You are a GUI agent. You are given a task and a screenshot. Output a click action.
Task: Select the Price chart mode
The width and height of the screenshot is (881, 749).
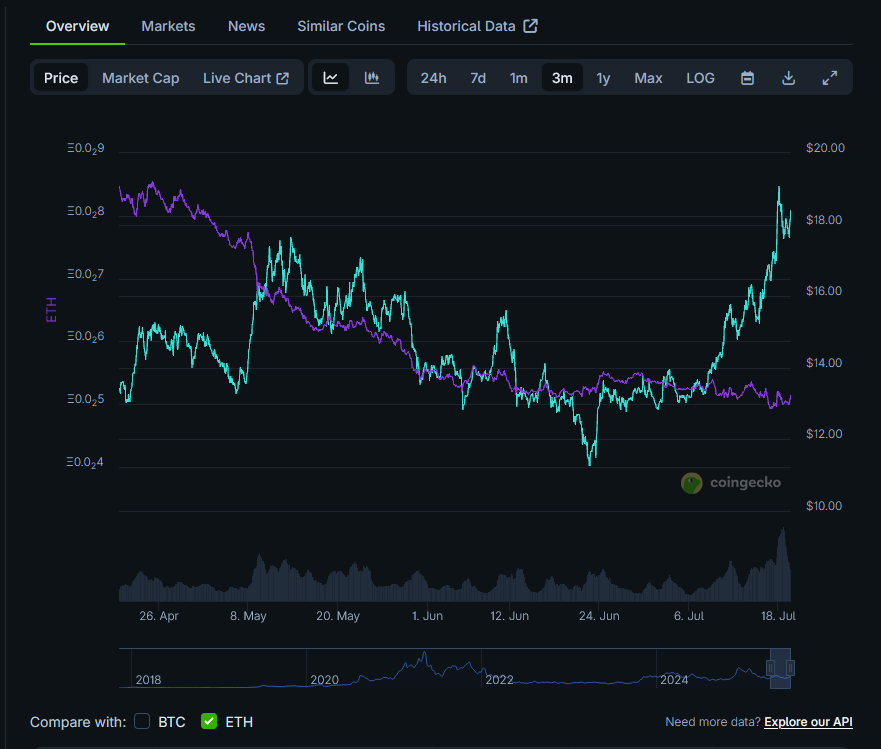point(61,78)
